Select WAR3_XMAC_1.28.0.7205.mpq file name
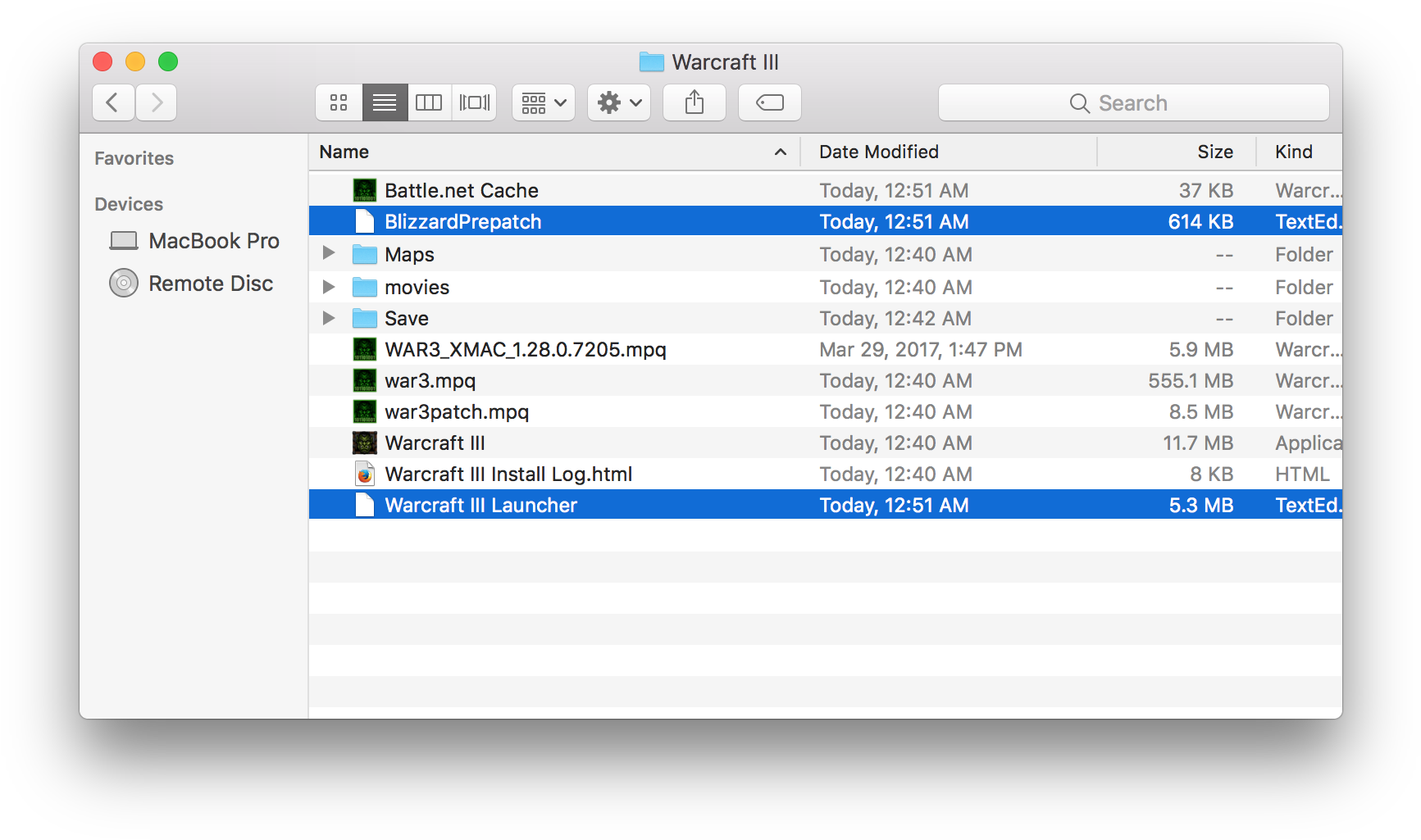1421x840 pixels. [526, 350]
